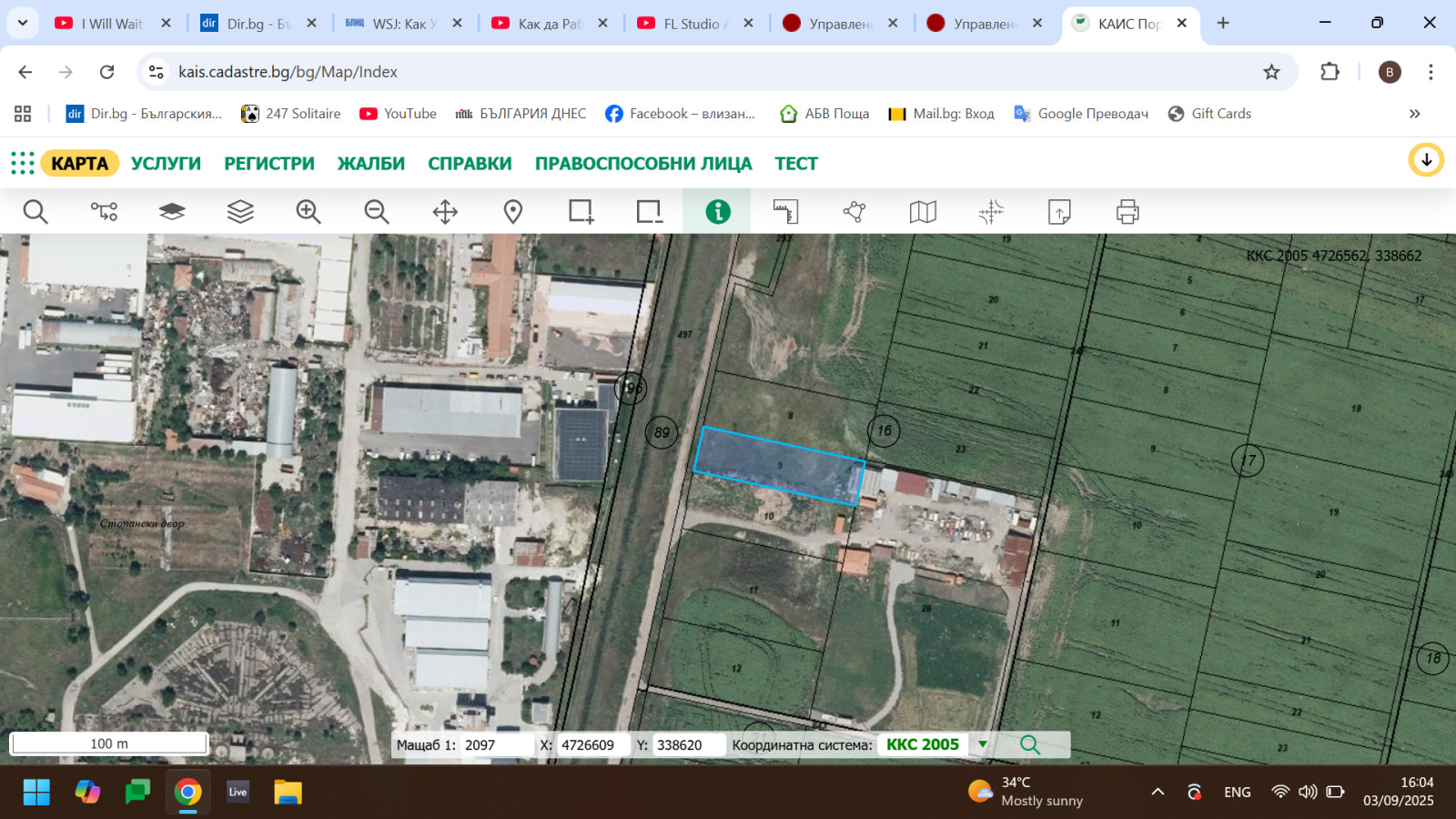Open the map overview icon
Viewport: 1456px width, 819px height.
tap(922, 211)
